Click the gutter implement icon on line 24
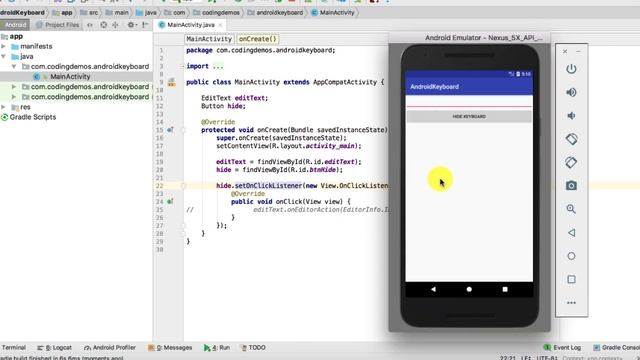Screen dimensions: 640x360 click(170, 202)
